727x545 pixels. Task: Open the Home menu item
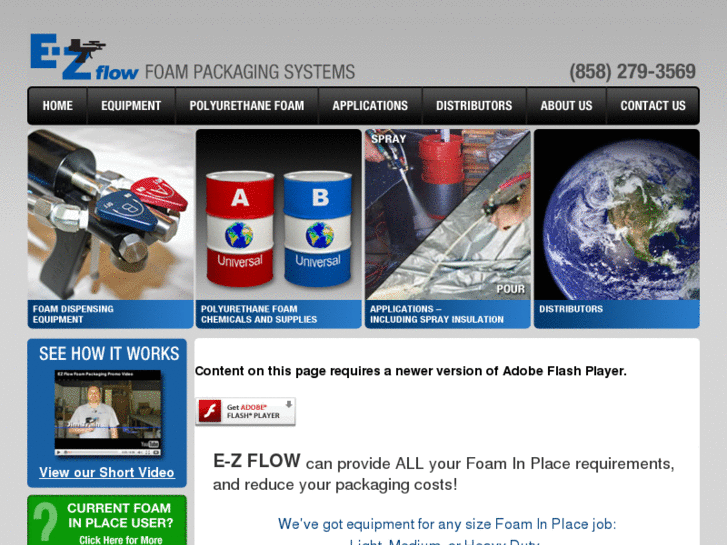(57, 106)
